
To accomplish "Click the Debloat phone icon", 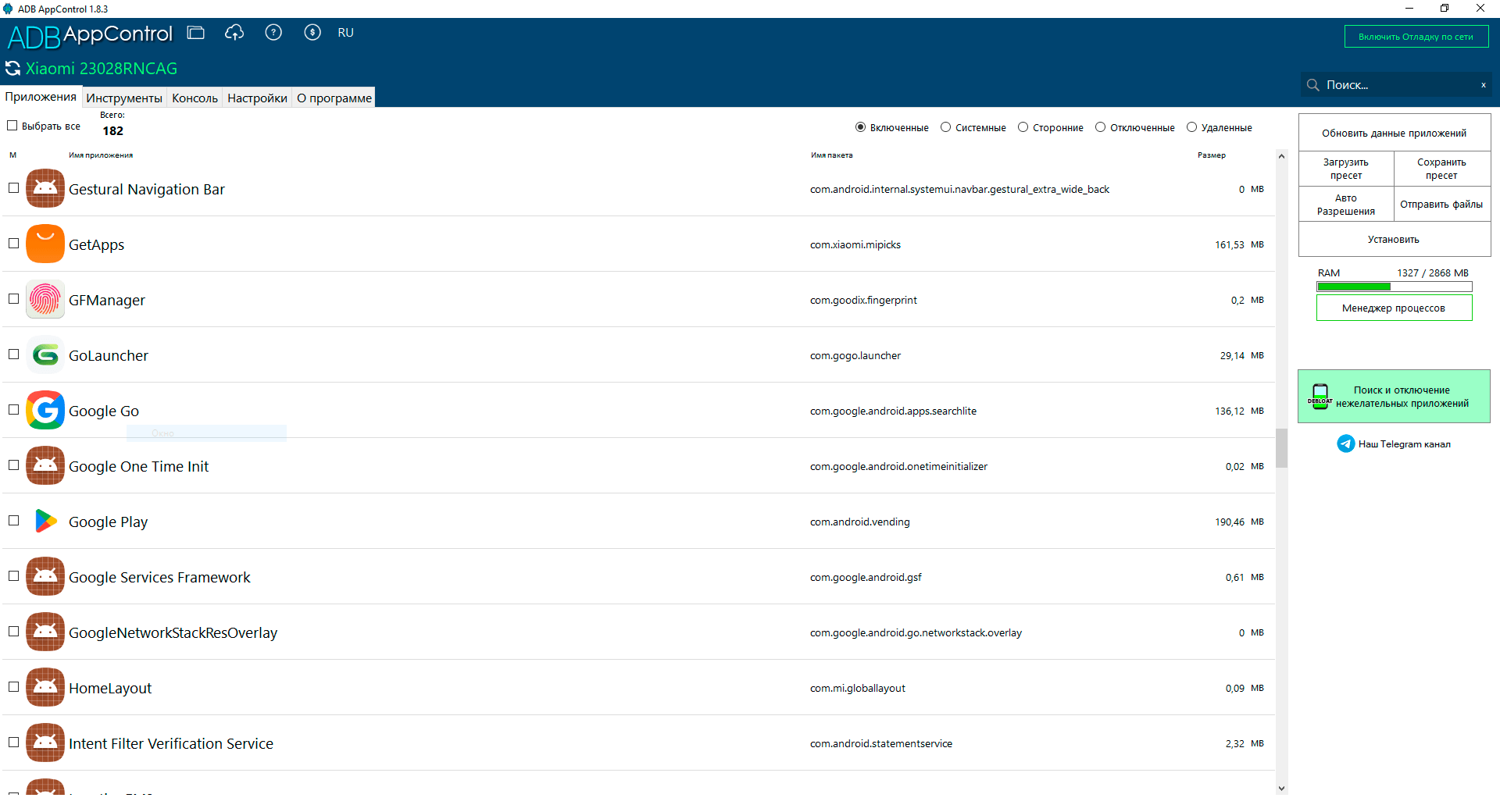I will coord(1320,396).
